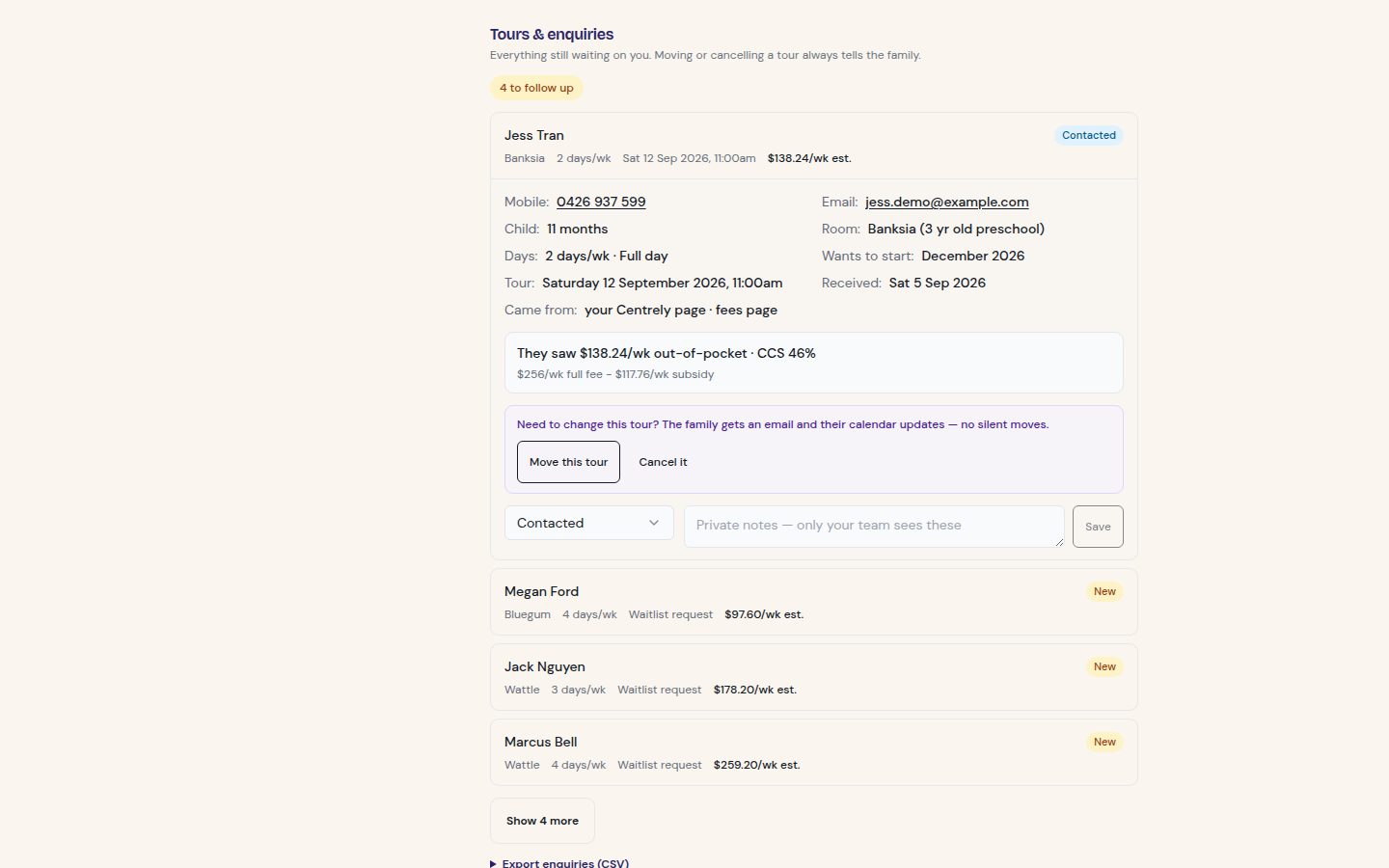Click the $259.20/wk est. value
The height and width of the screenshot is (868, 1389).
(756, 765)
